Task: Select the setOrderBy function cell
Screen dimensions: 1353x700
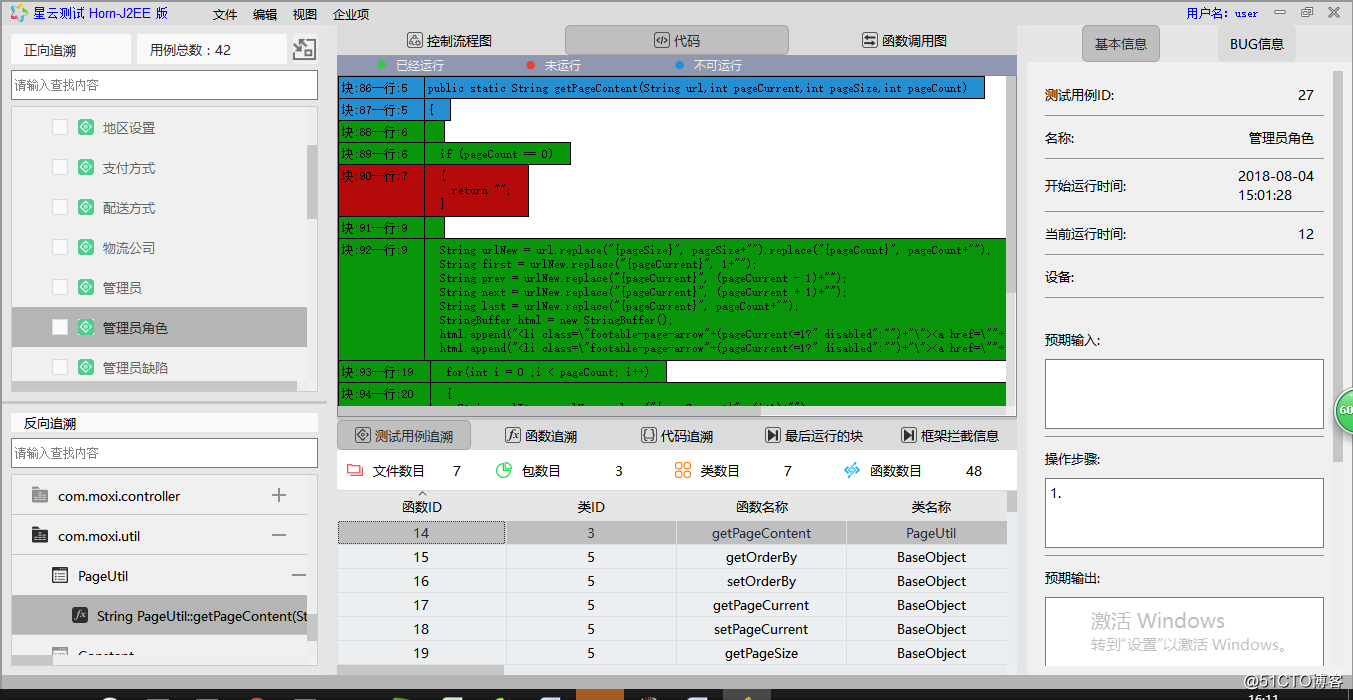Action: [761, 581]
